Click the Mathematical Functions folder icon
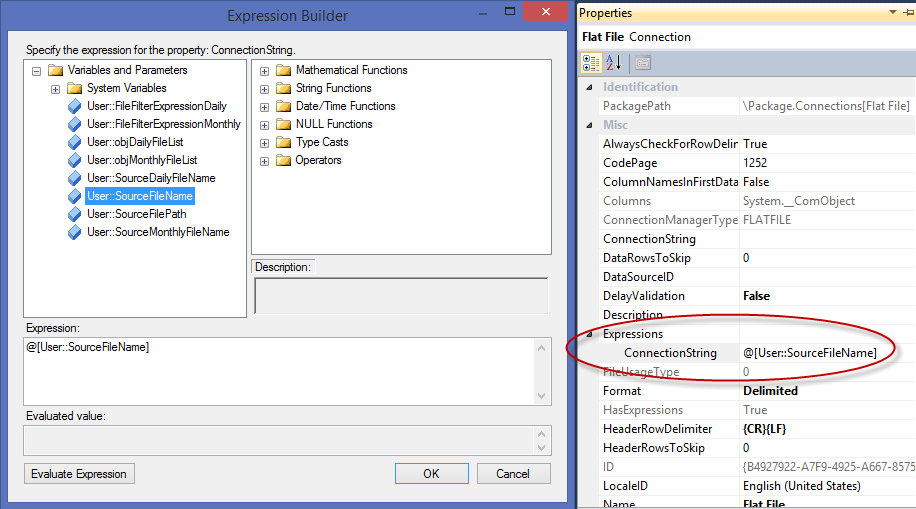The image size is (916, 509). (x=283, y=70)
